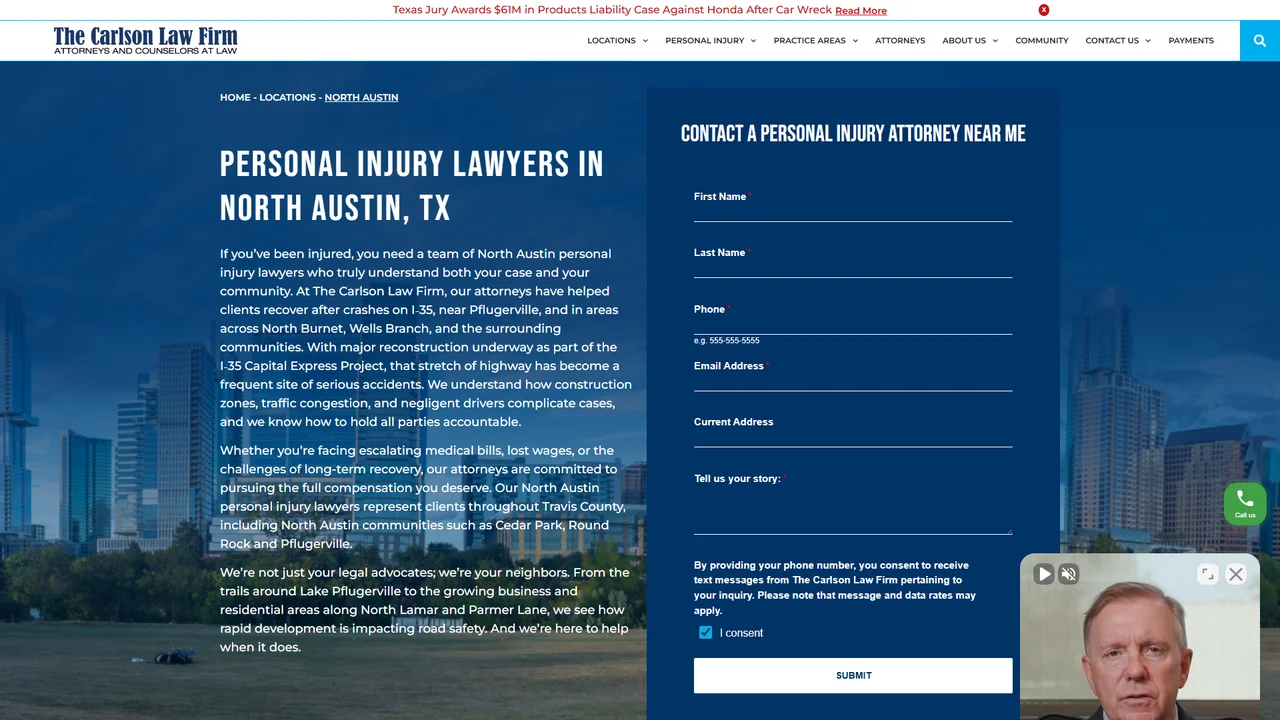
Task: Click the I consent label text
Action: tap(741, 633)
